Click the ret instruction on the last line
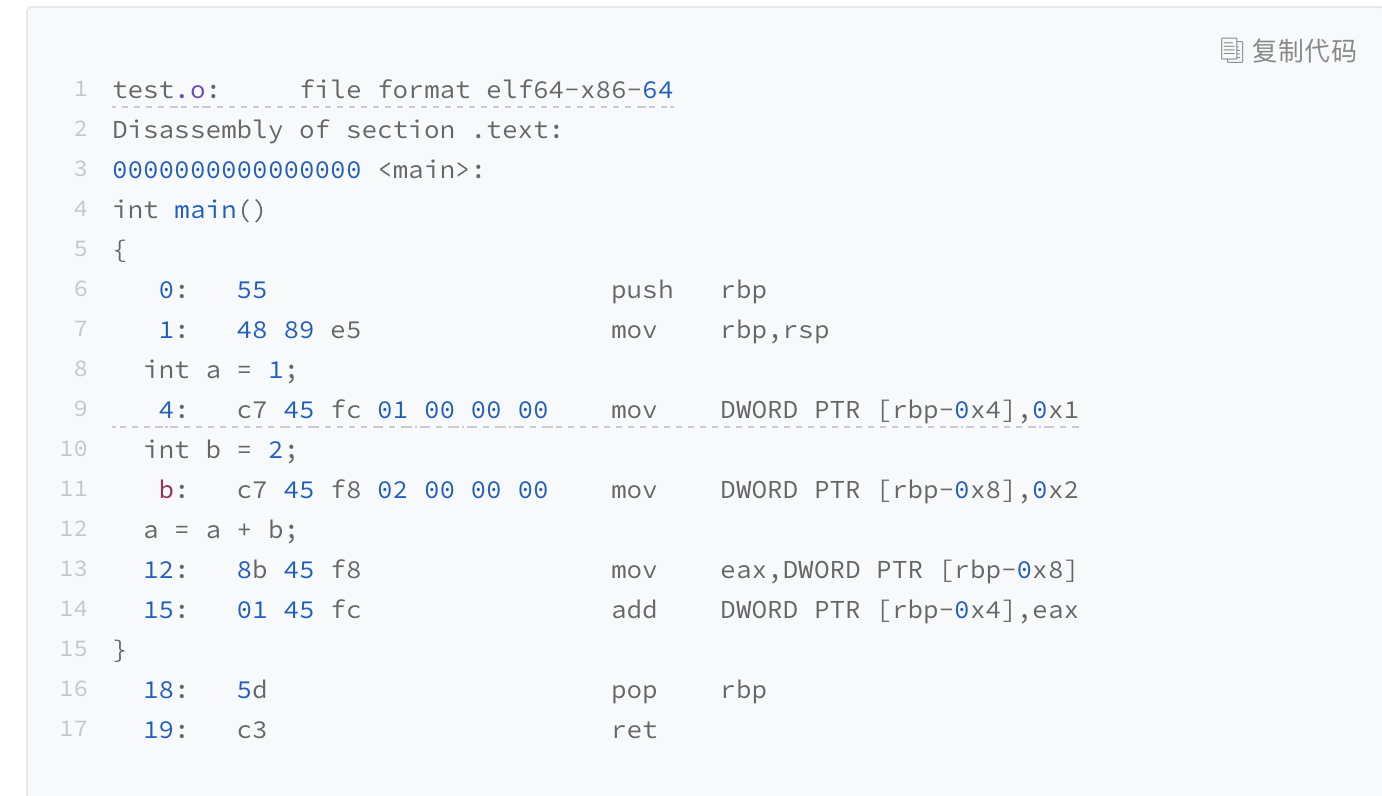 [634, 730]
